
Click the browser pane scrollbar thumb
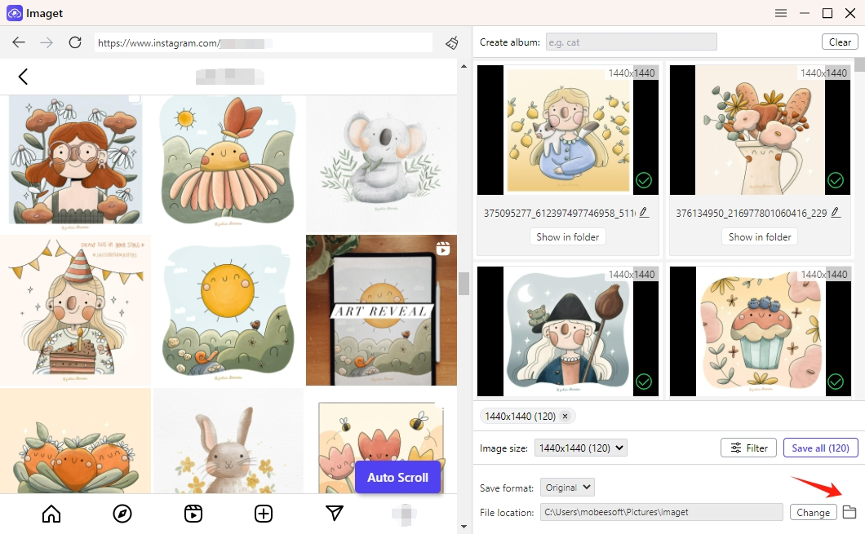[x=463, y=283]
